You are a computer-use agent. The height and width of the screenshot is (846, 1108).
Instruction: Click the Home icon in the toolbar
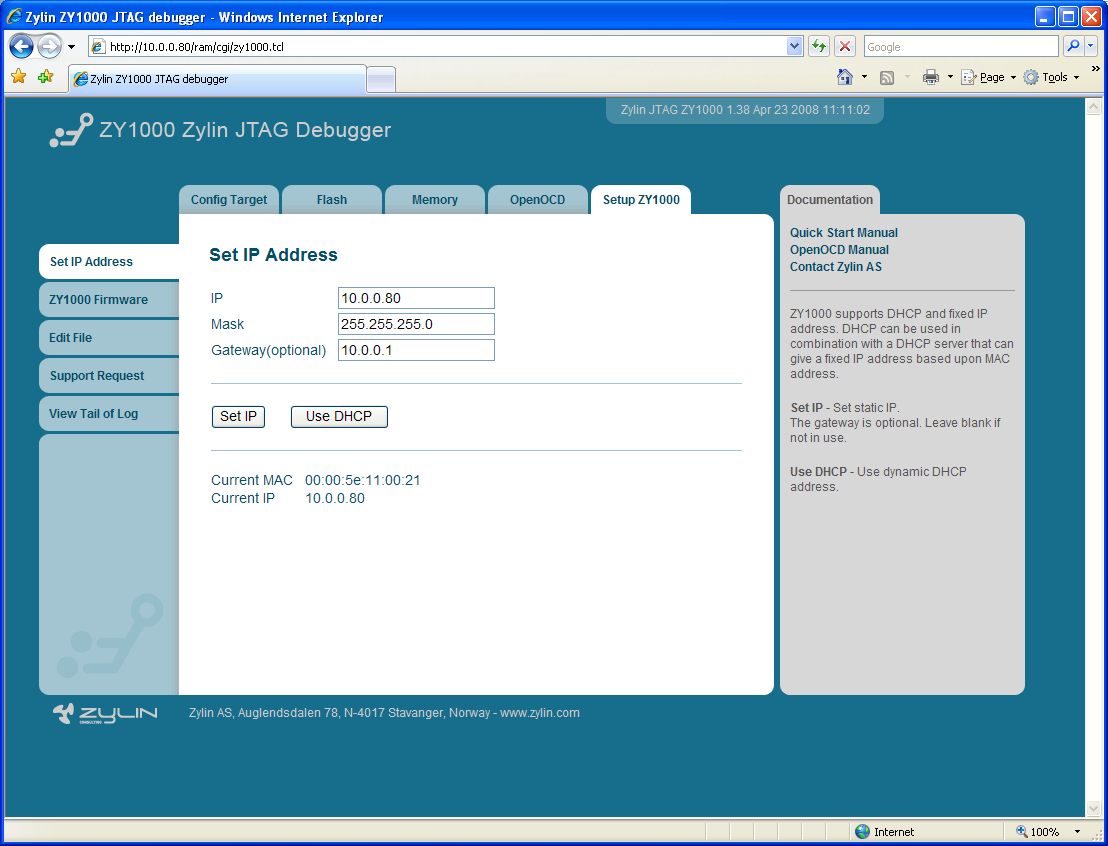point(844,77)
